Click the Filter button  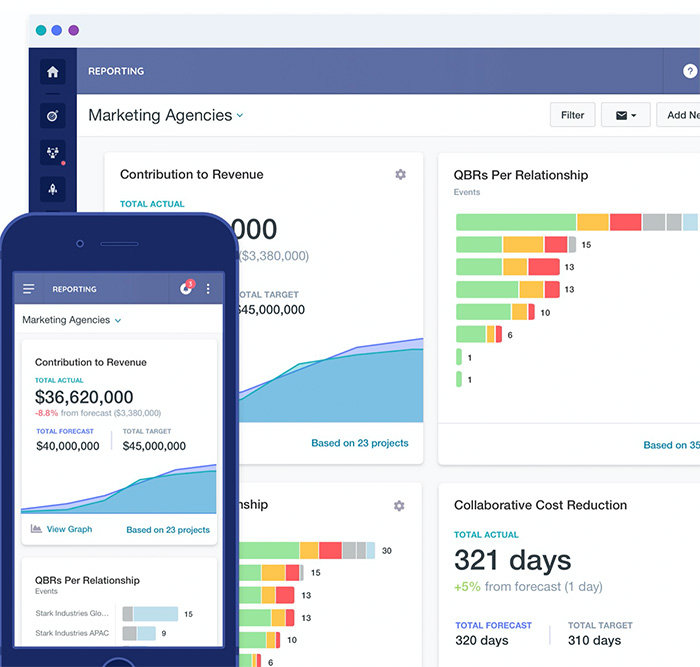point(572,115)
